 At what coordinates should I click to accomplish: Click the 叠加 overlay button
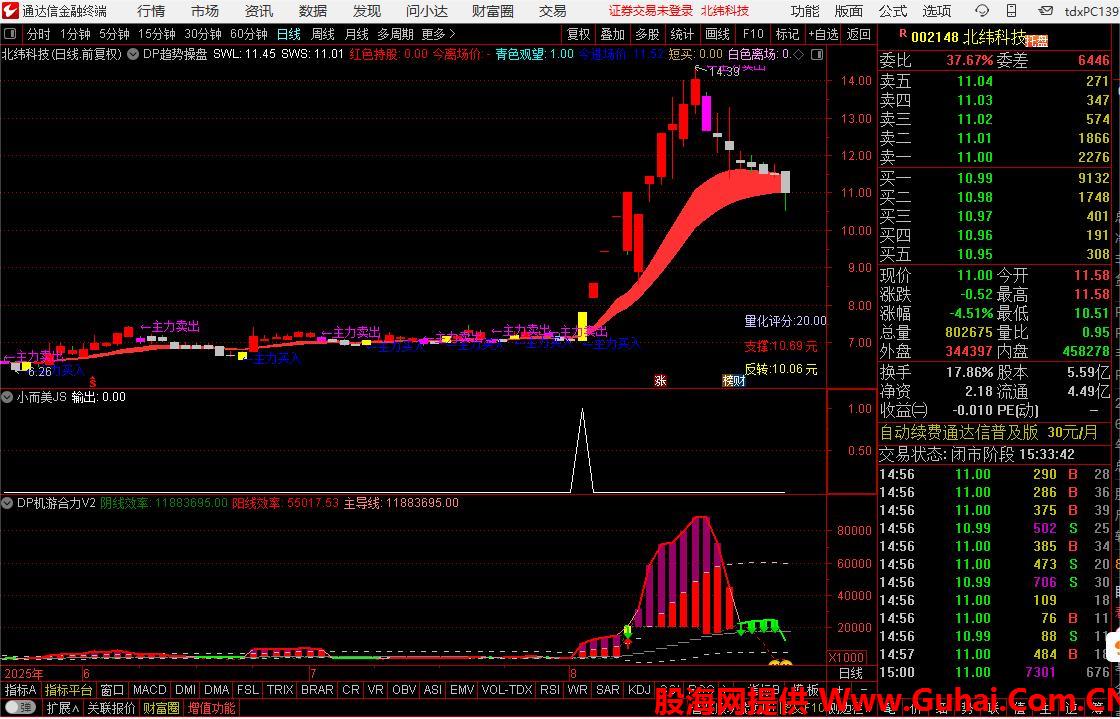[613, 34]
